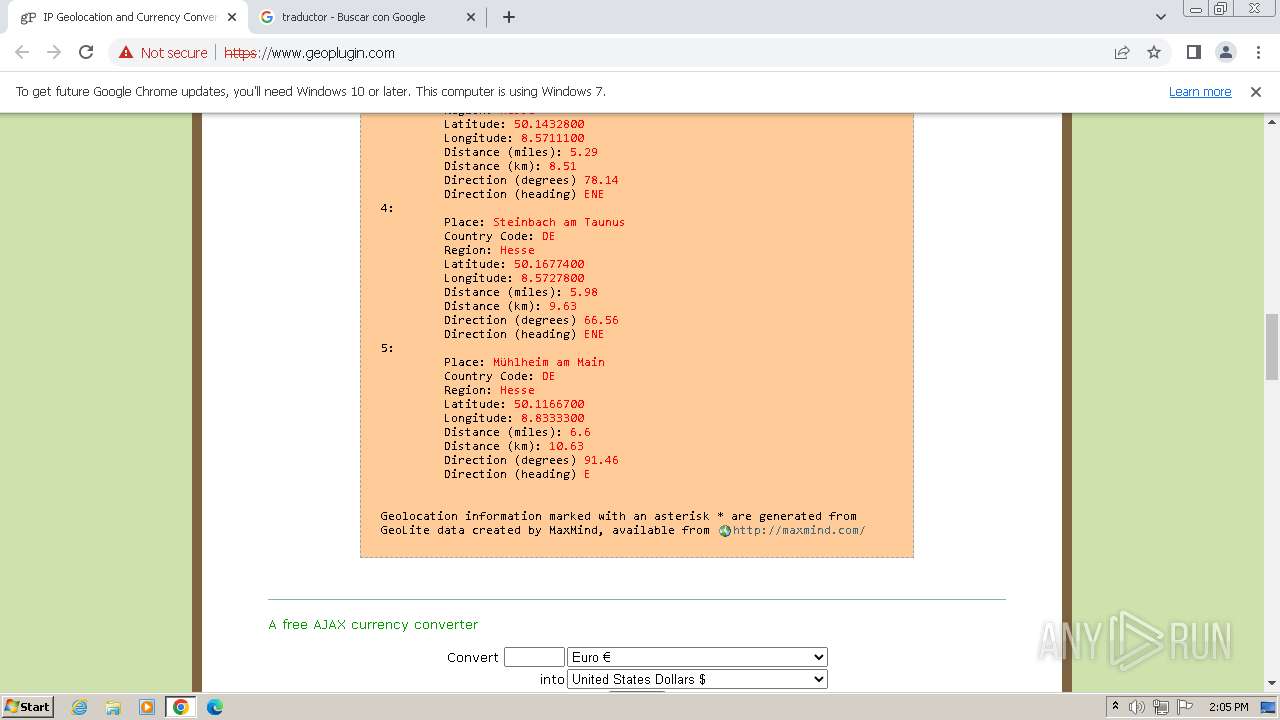Open File Explorer from taskbar
This screenshot has width=1280, height=720.
(x=113, y=707)
